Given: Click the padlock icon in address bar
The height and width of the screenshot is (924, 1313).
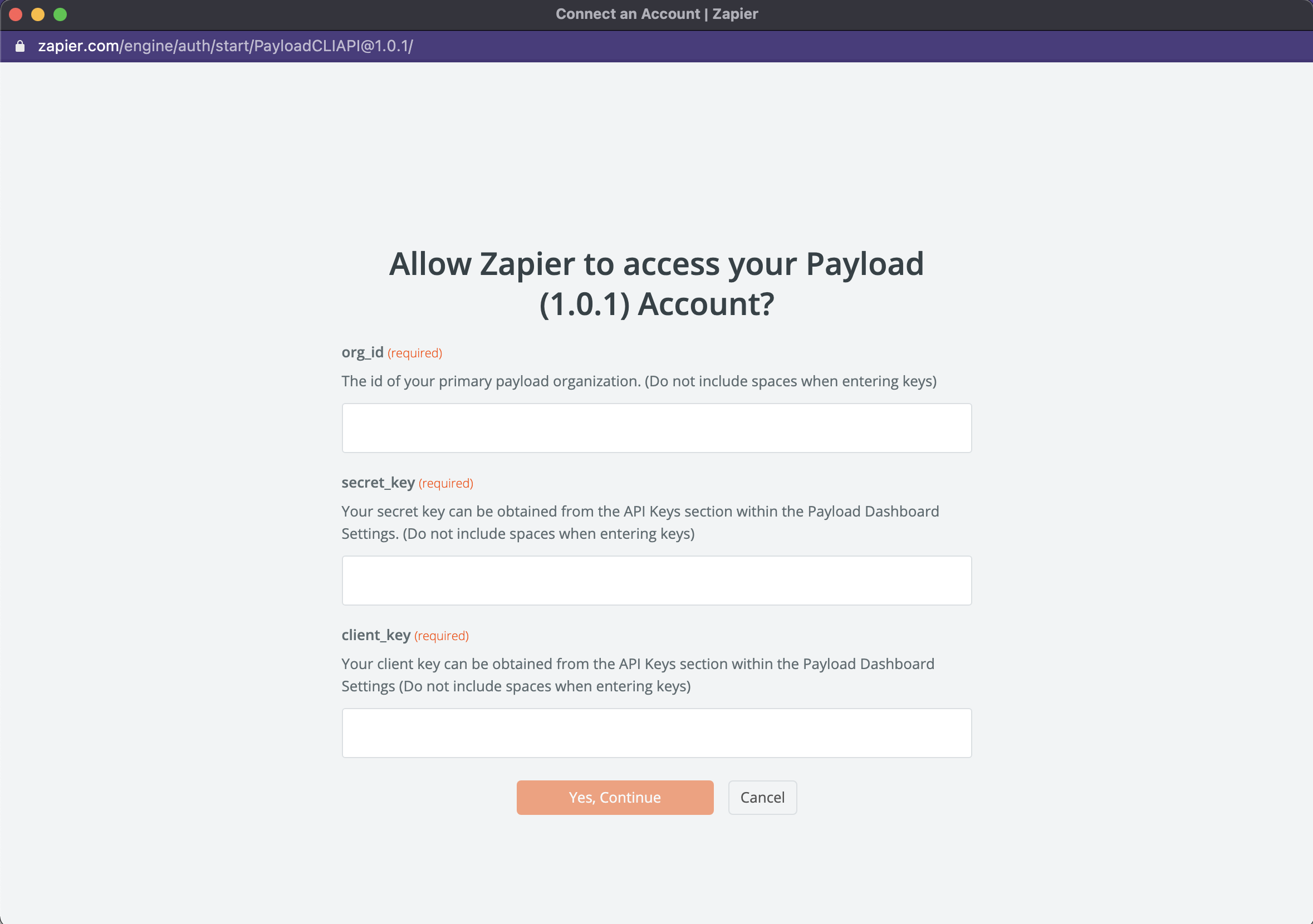Looking at the screenshot, I should click(x=20, y=46).
